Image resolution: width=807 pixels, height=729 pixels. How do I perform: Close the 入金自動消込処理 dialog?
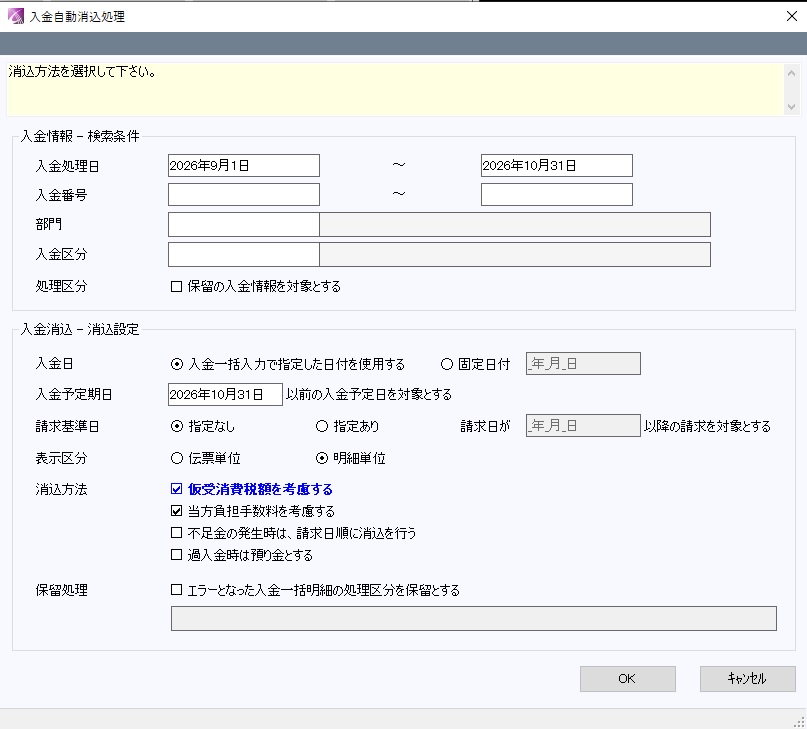tap(792, 16)
